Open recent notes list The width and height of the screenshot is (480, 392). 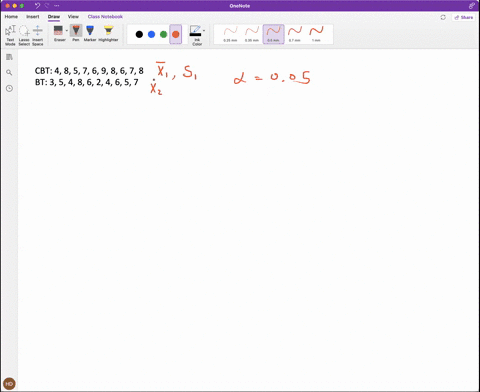coord(9,88)
